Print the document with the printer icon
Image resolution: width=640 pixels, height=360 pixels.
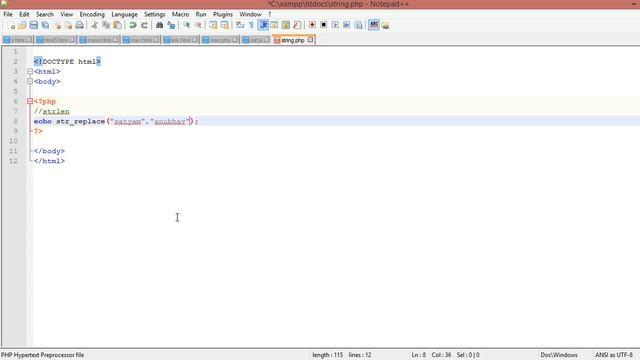tap(80, 25)
